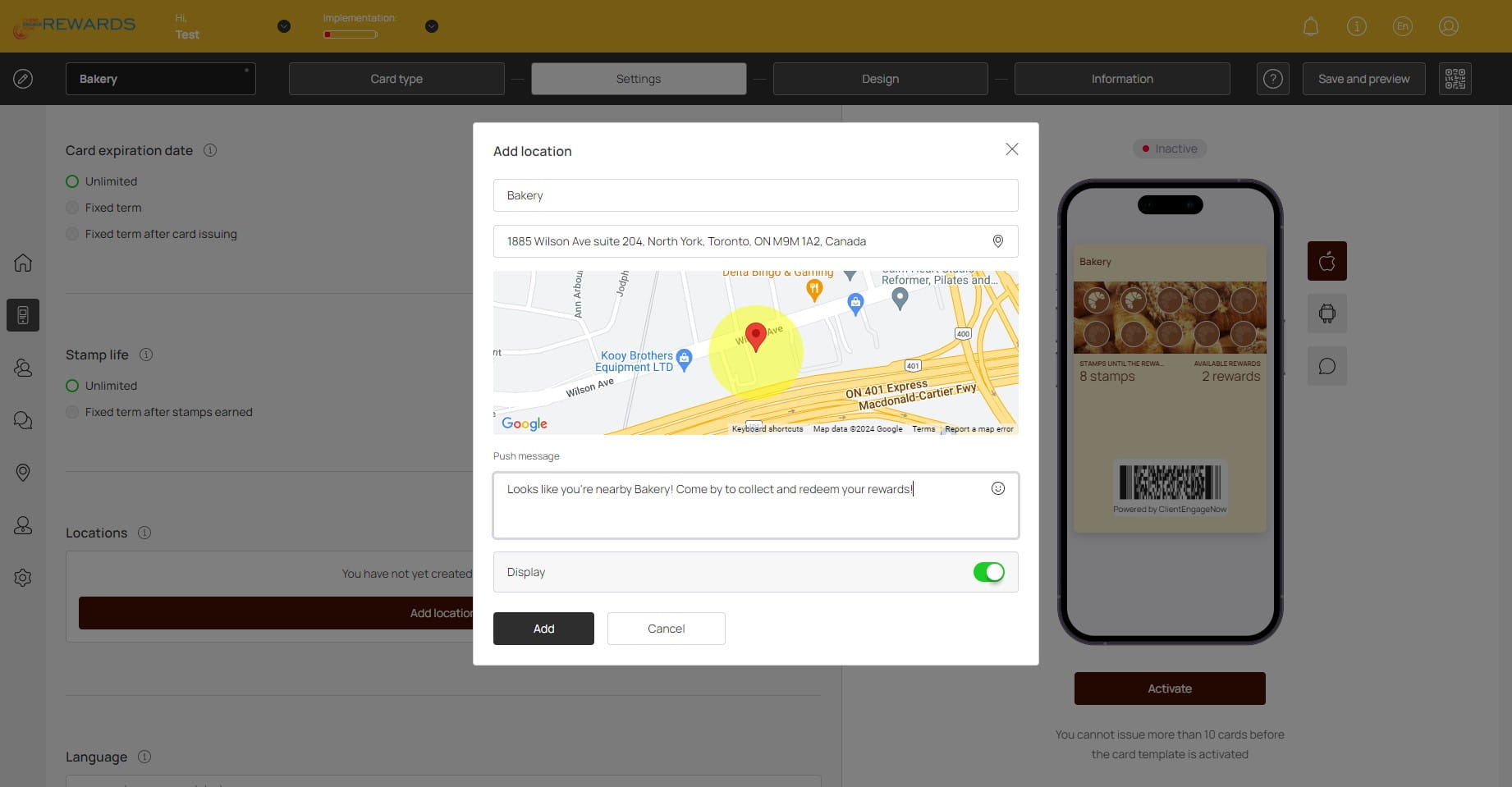Toggle the Display switch off
The height and width of the screenshot is (787, 1512).
click(989, 572)
